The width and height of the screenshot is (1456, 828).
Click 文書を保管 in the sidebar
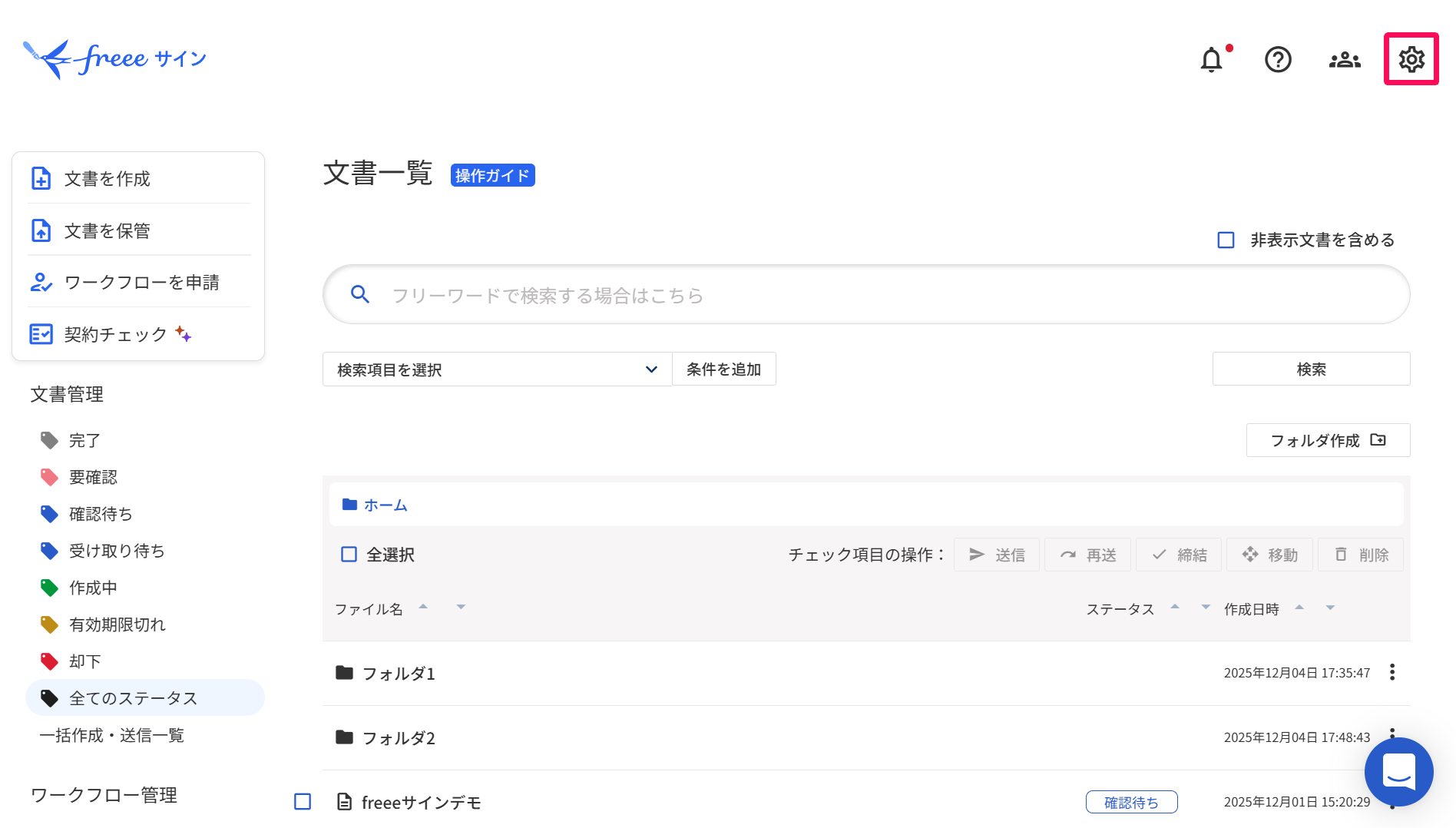coord(139,230)
